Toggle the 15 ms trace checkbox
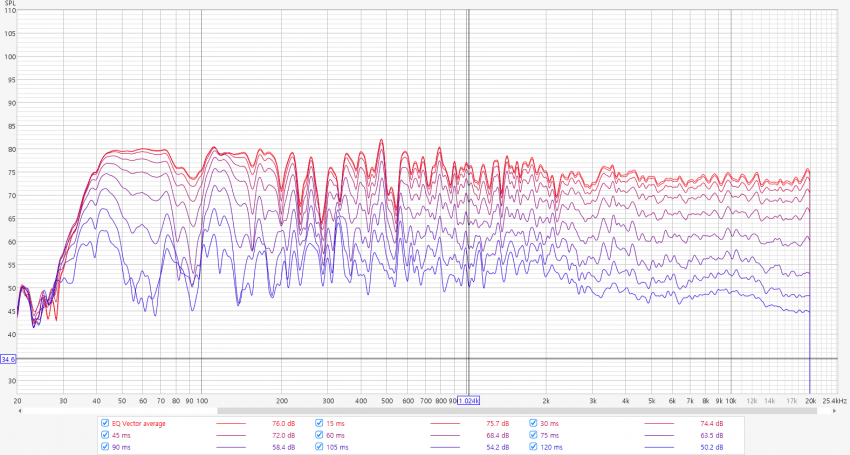850x455 pixels. [320, 423]
